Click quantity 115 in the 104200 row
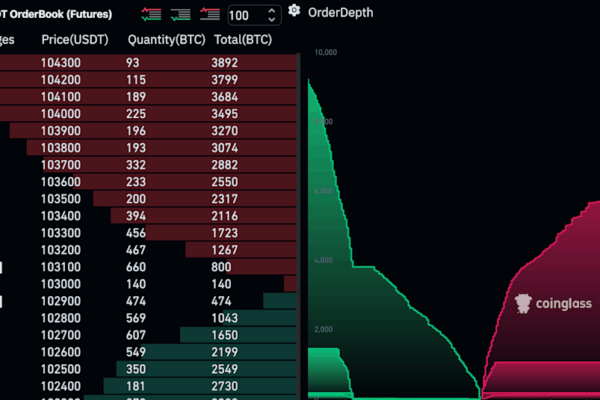The width and height of the screenshot is (600, 400). coord(136,80)
